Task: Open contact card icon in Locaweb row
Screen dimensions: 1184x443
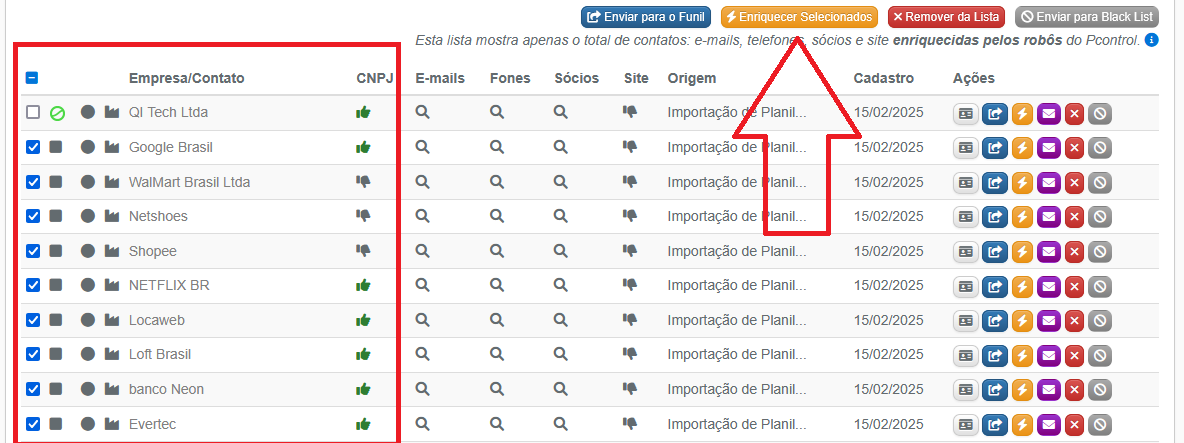Action: tap(966, 321)
